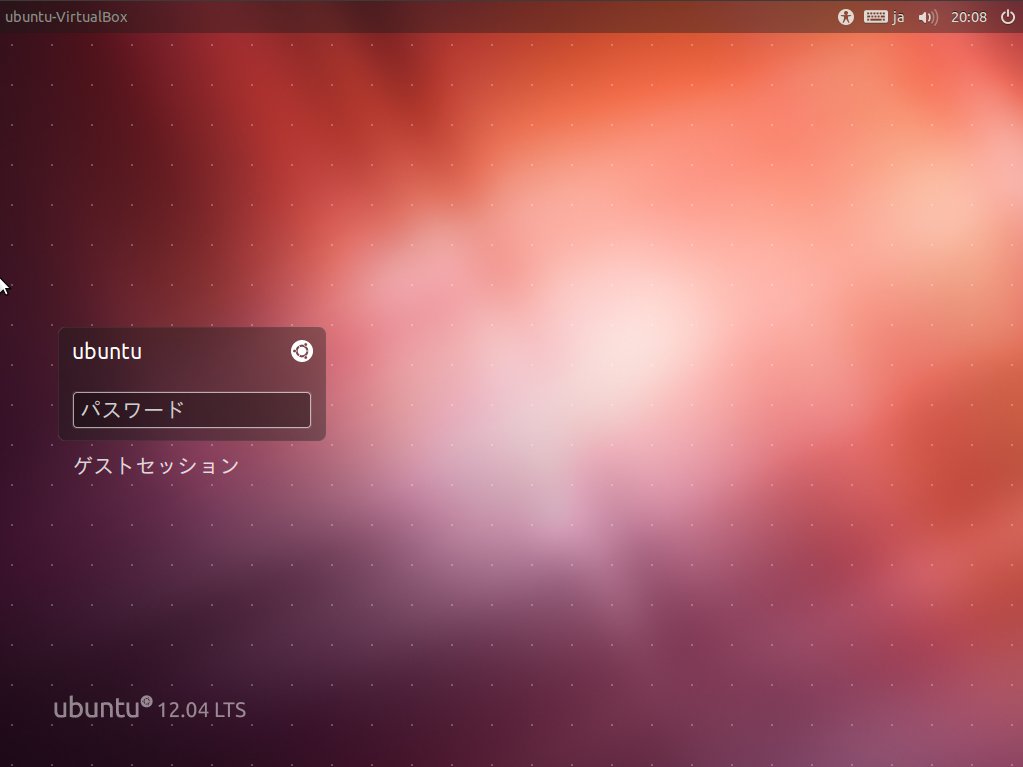The height and width of the screenshot is (767, 1023).
Task: Start a ゲストセッション guest session
Action: point(155,465)
